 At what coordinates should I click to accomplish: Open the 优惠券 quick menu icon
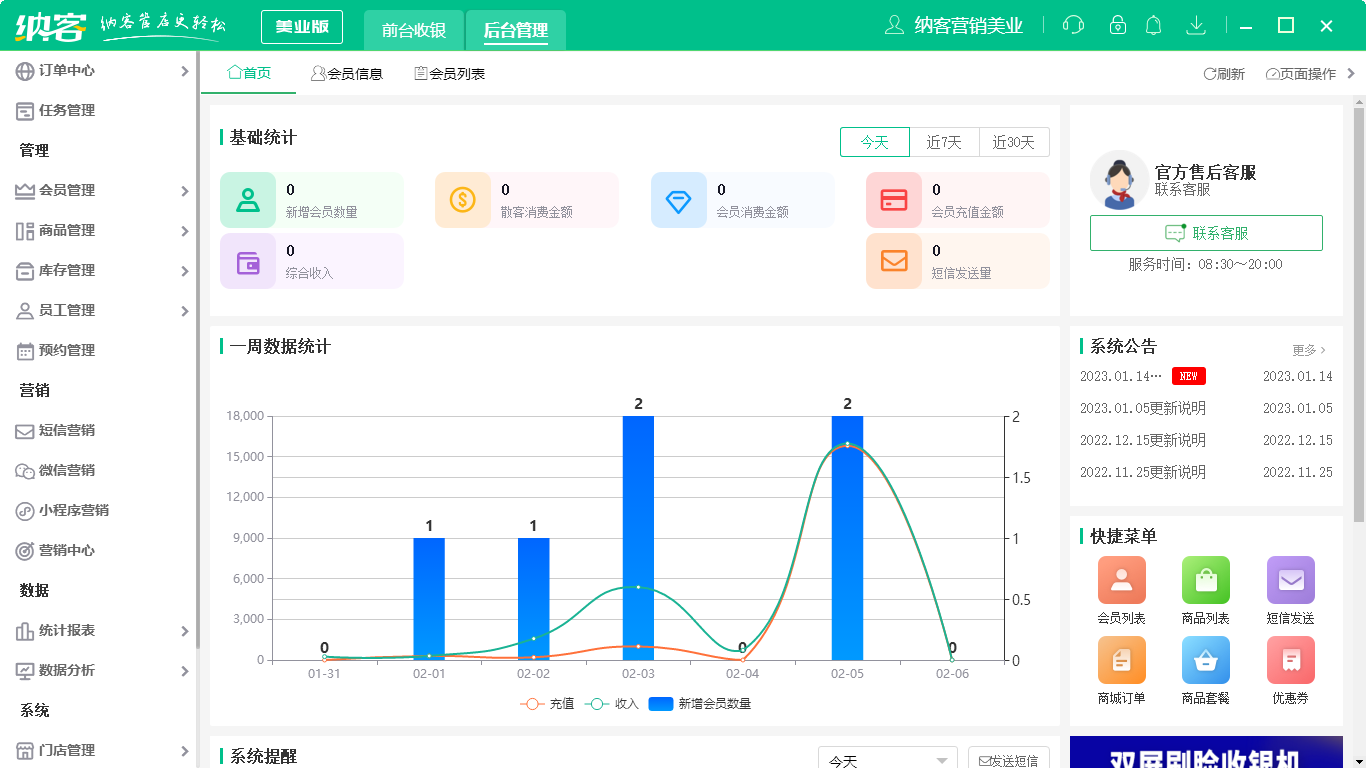pos(1290,661)
